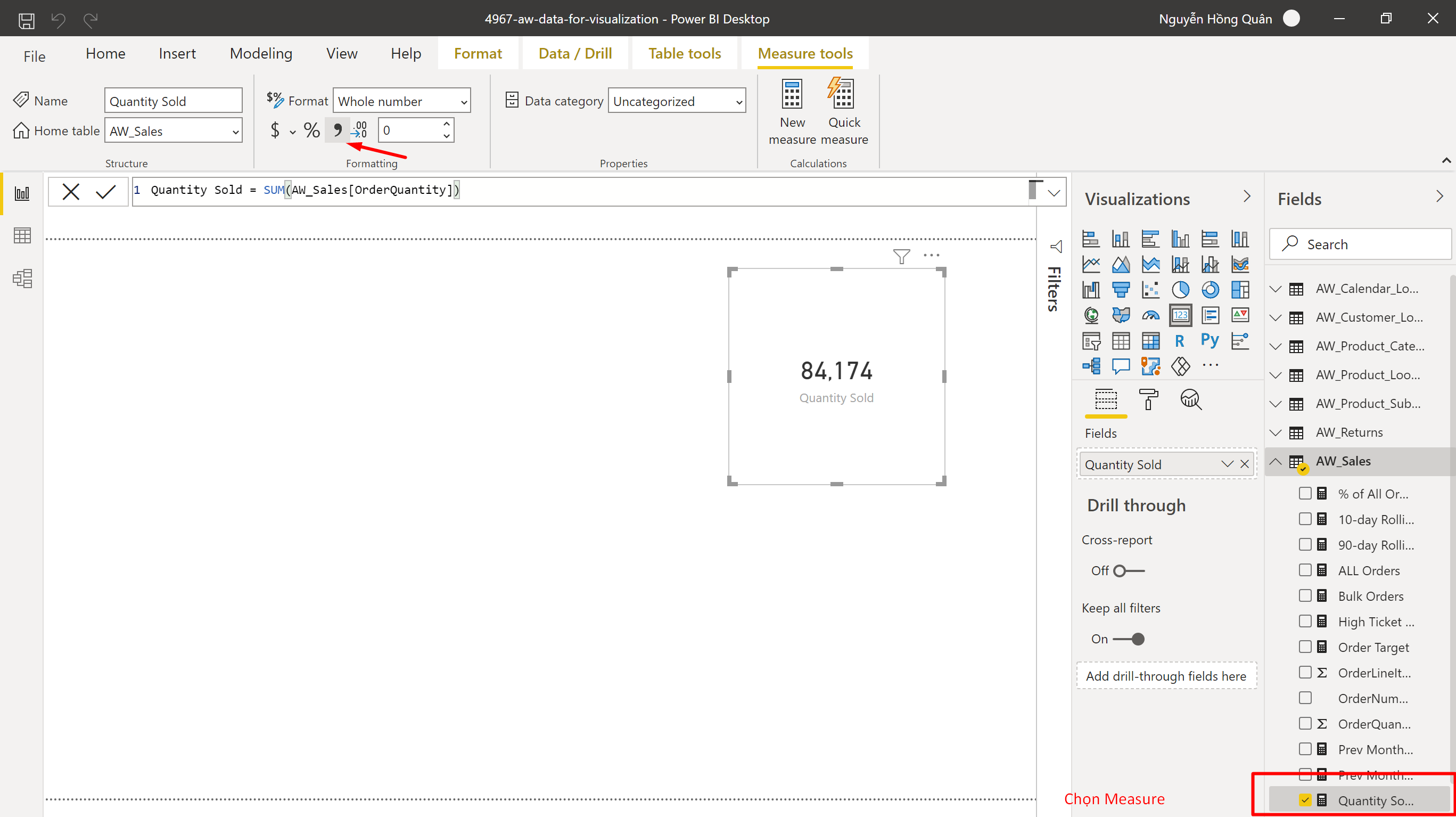
Task: Check the Order Target measure
Action: pos(1305,647)
